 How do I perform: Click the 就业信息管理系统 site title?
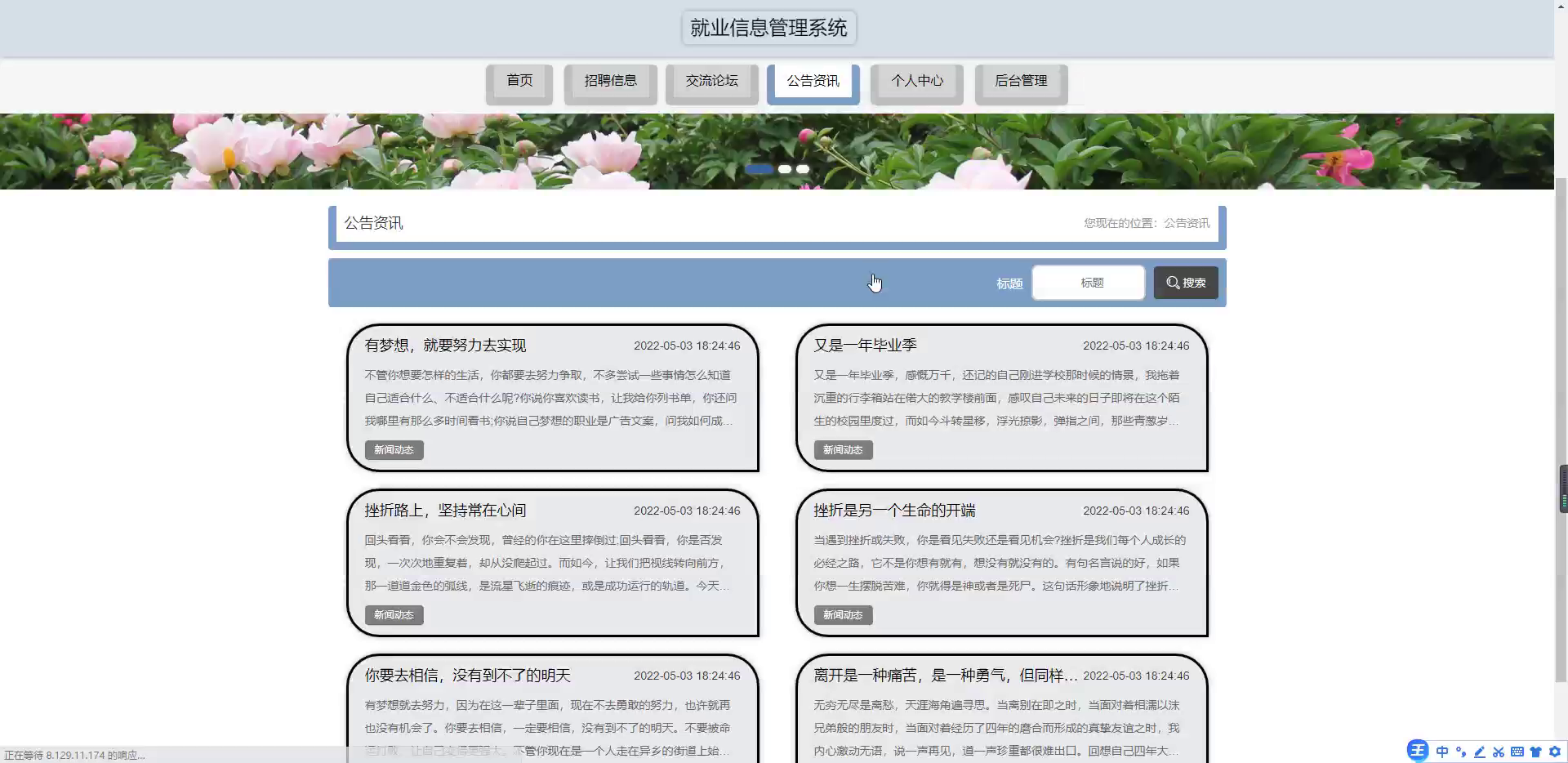pos(768,28)
